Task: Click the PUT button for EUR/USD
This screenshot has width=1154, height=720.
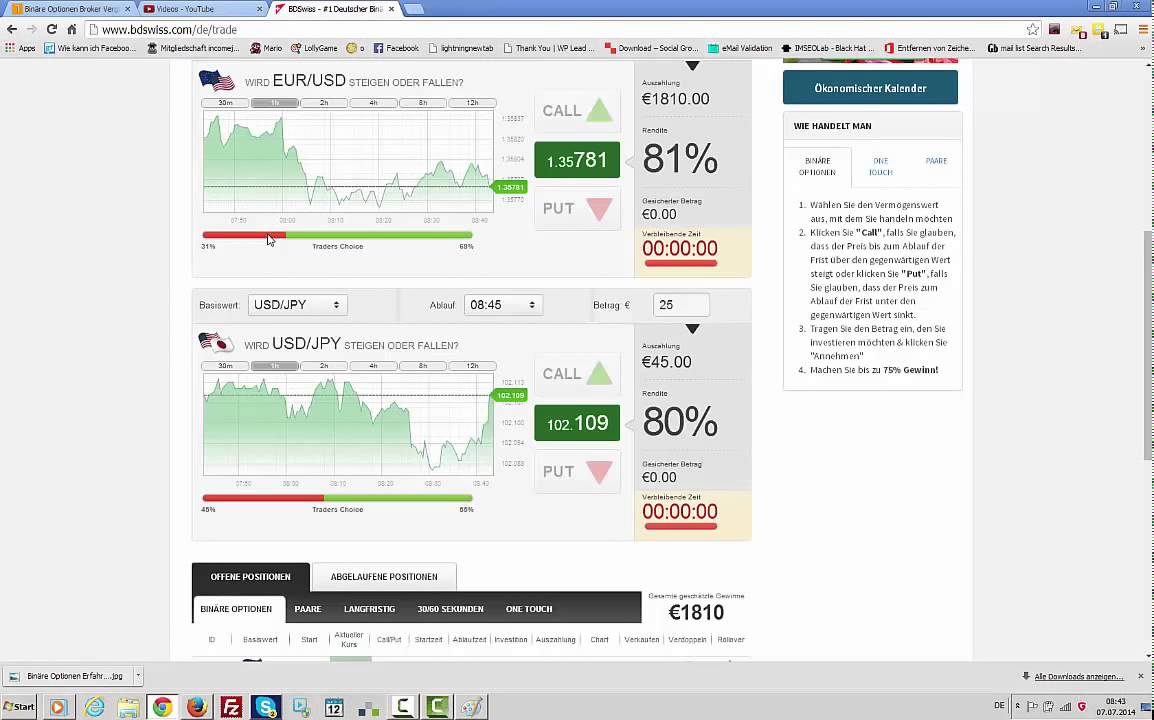Action: click(x=577, y=208)
